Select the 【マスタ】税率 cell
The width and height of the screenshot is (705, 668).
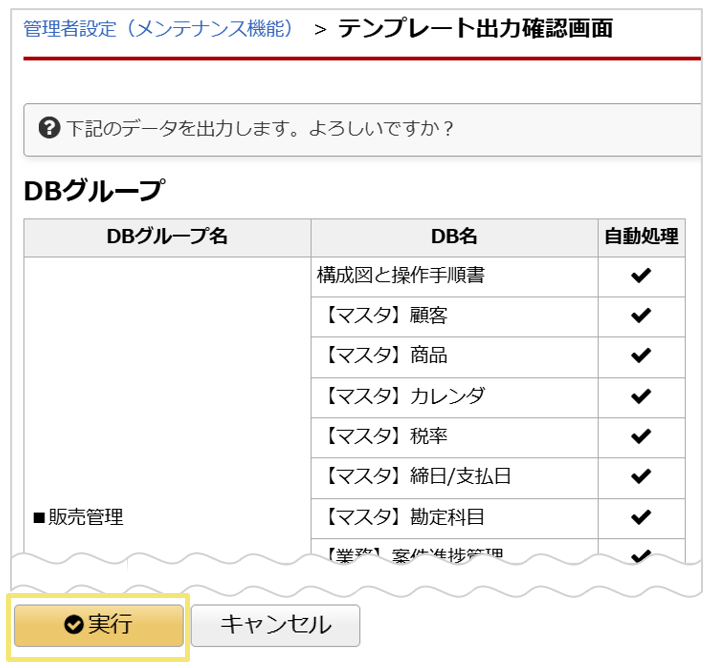tap(455, 437)
